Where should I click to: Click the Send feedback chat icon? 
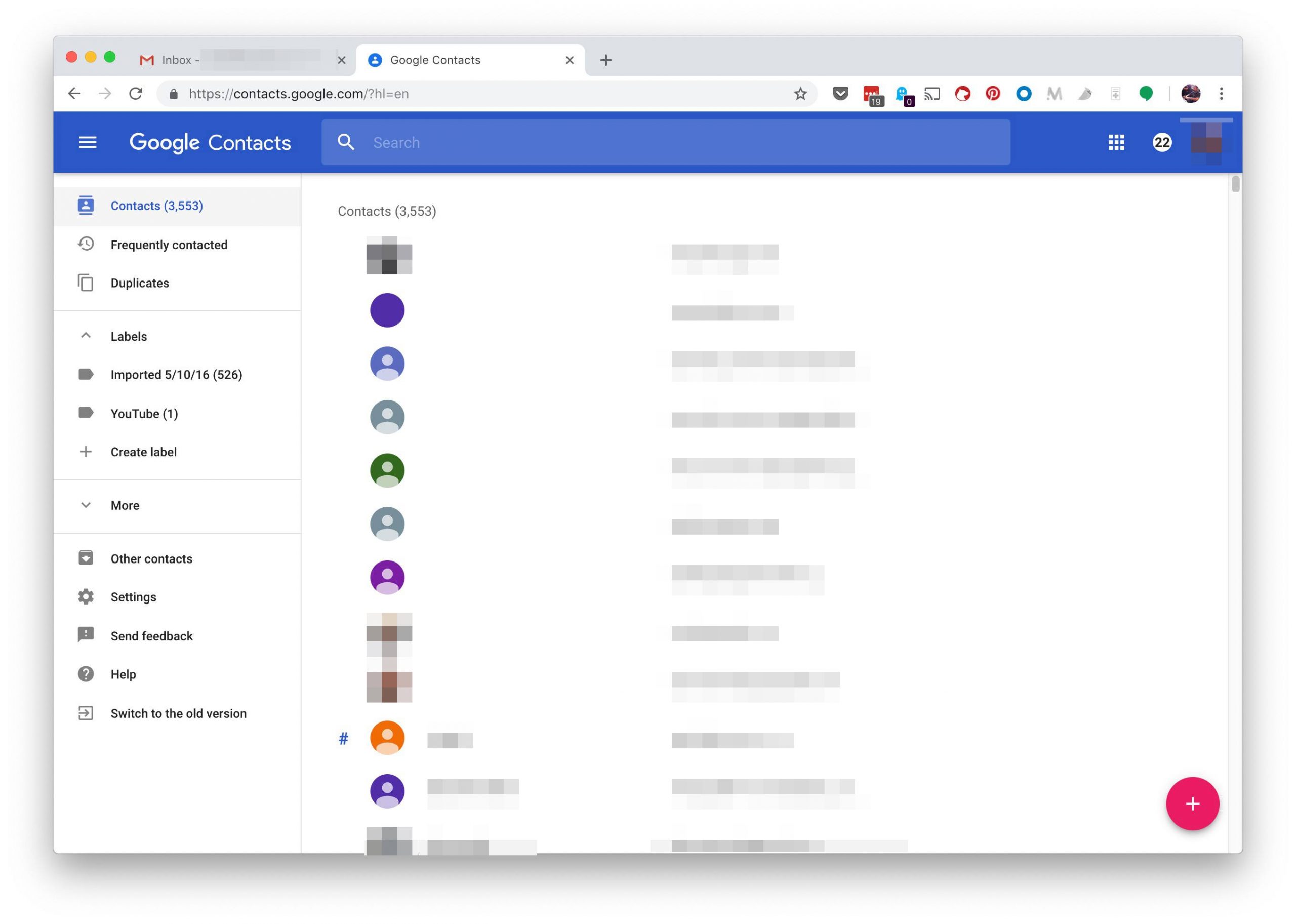86,636
